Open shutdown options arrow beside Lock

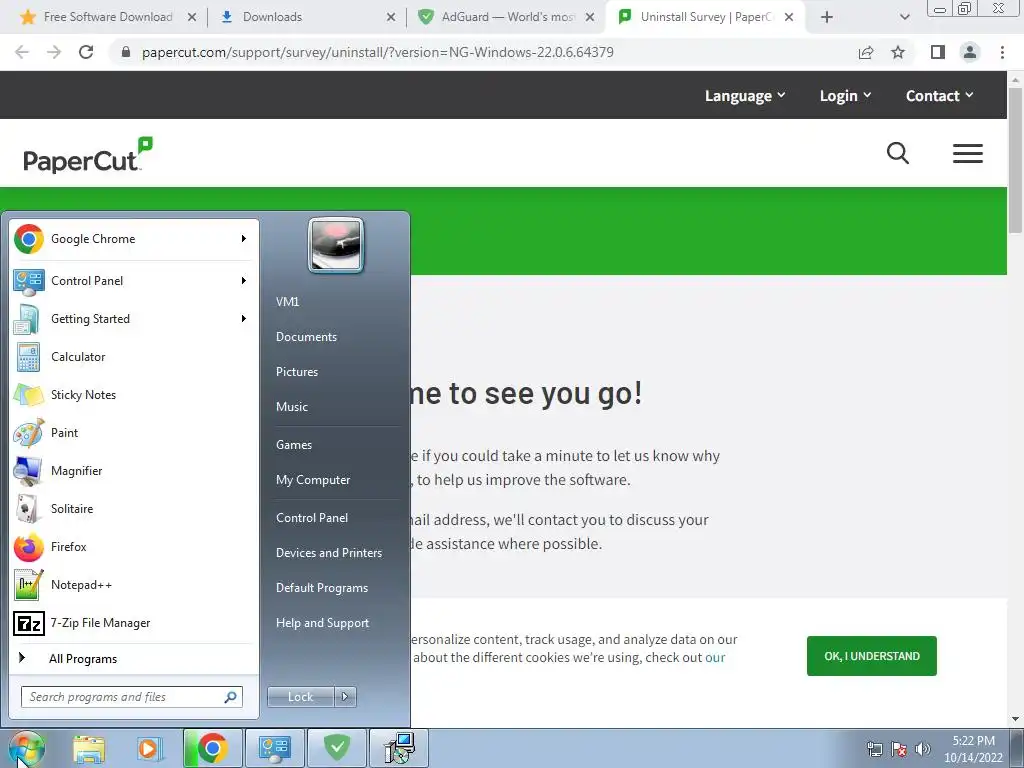[345, 697]
